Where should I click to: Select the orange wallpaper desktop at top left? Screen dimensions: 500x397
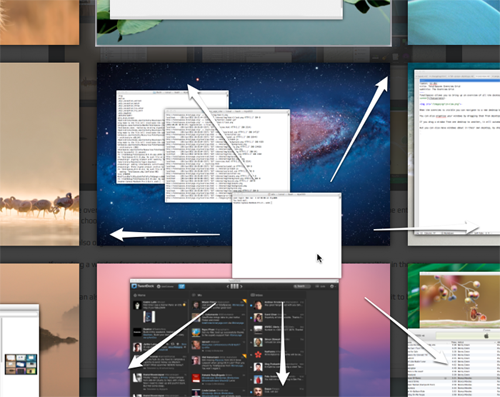click(x=39, y=22)
